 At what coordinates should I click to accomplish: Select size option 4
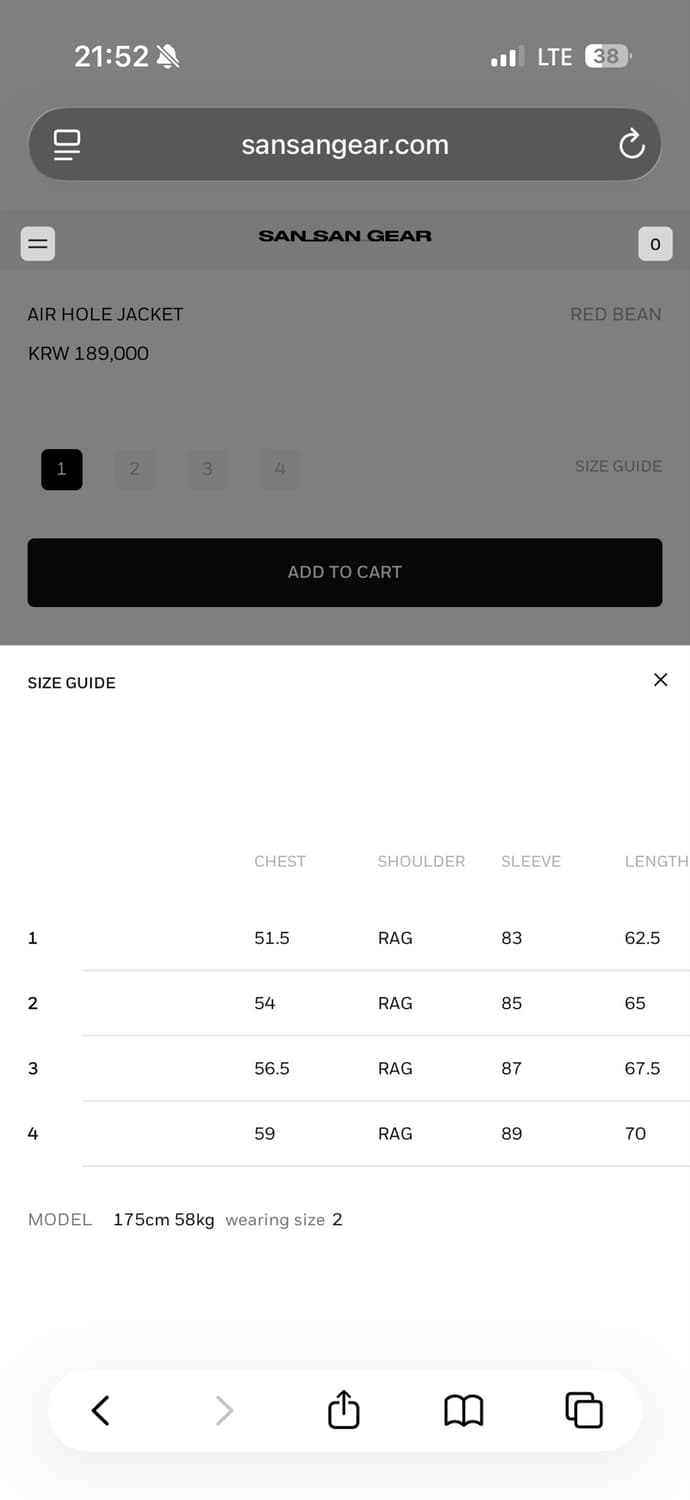tap(280, 469)
